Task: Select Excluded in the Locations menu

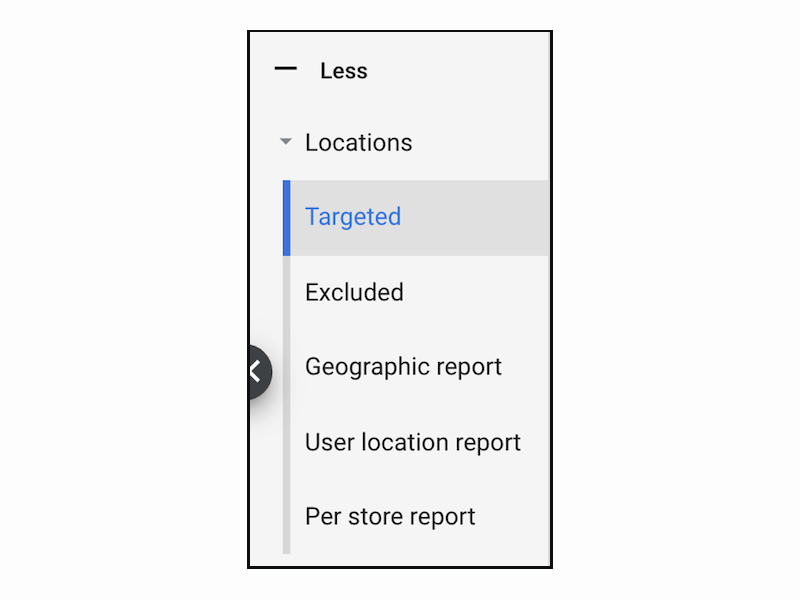Action: pyautogui.click(x=354, y=292)
